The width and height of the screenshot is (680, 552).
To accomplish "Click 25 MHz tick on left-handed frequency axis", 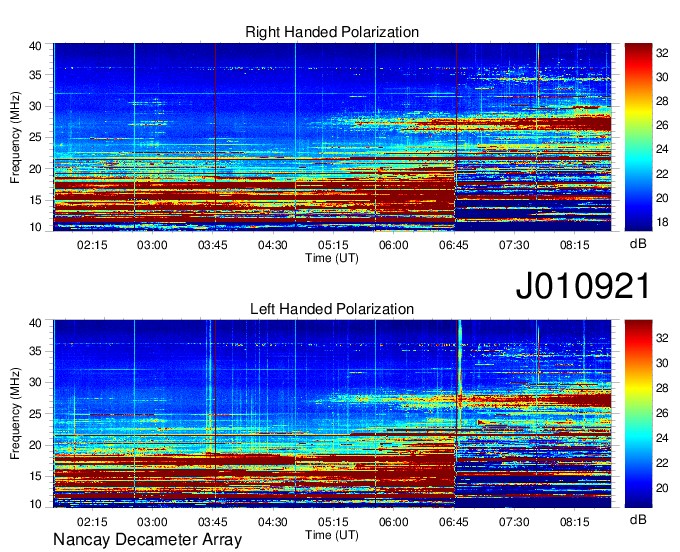I will coord(36,414).
